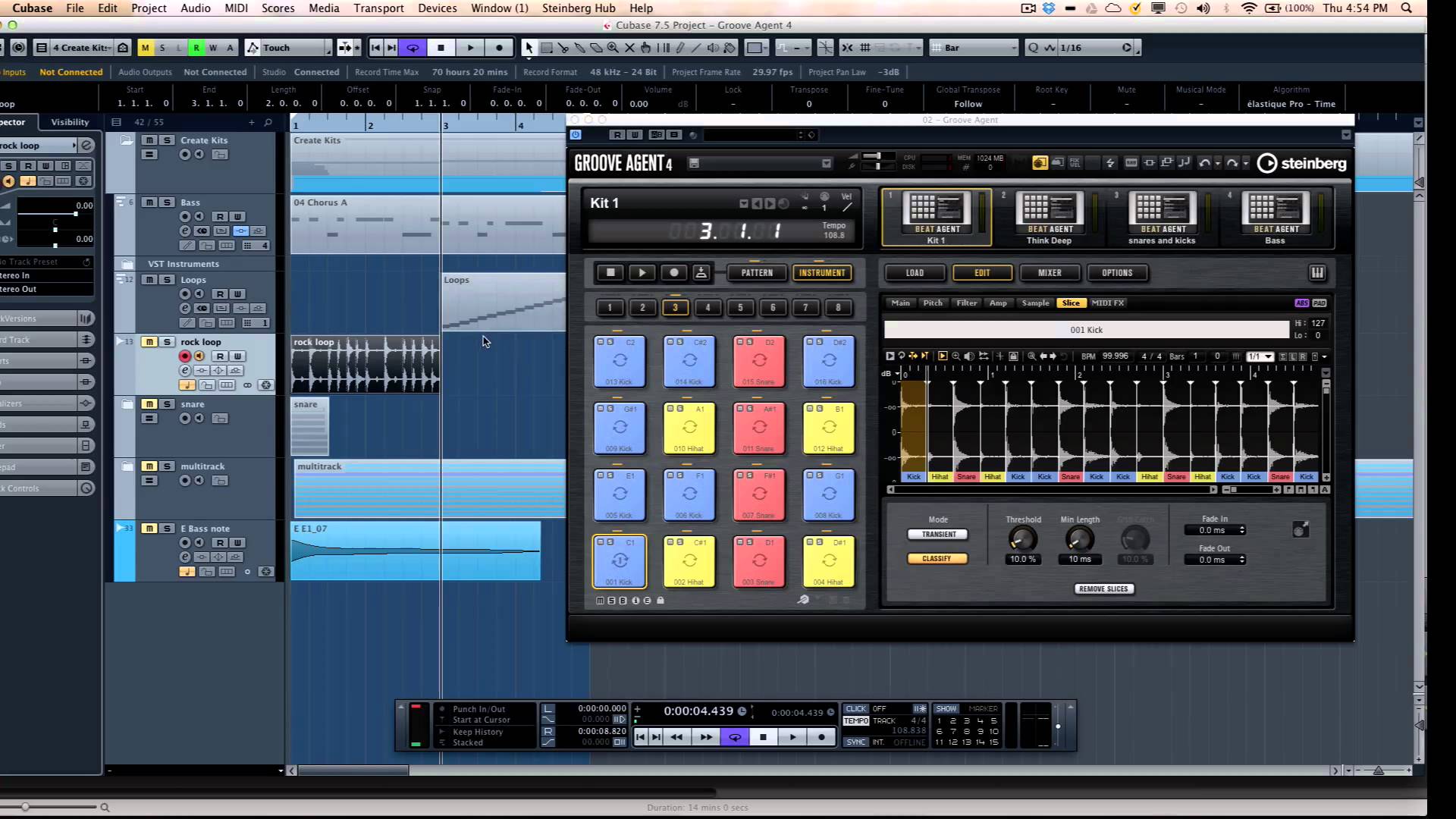Open the Transport menu
Viewport: 1456px width, 819px height.
click(x=378, y=8)
